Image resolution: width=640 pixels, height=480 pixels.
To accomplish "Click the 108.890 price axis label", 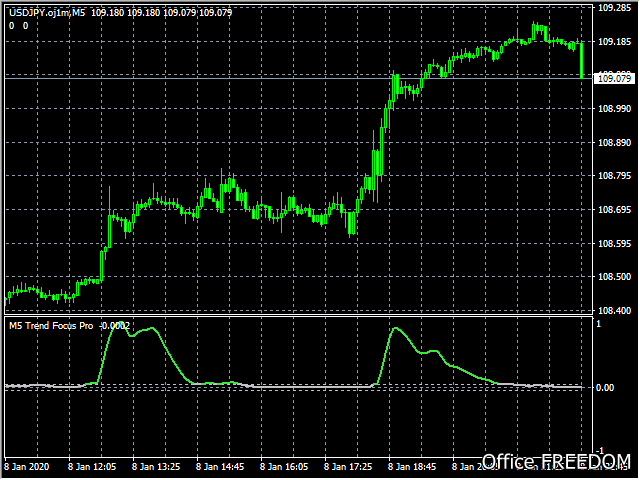I will click(x=614, y=142).
